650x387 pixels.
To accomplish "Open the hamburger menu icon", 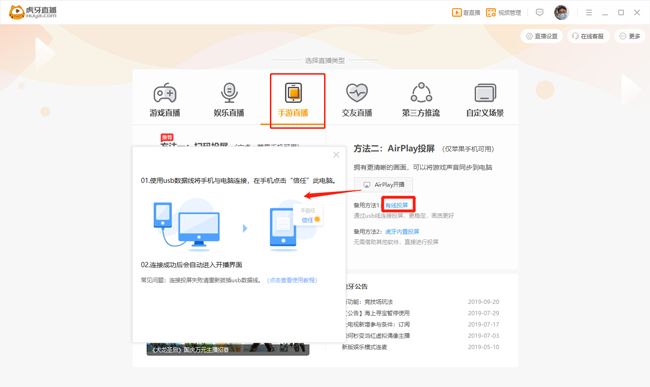I will 589,12.
